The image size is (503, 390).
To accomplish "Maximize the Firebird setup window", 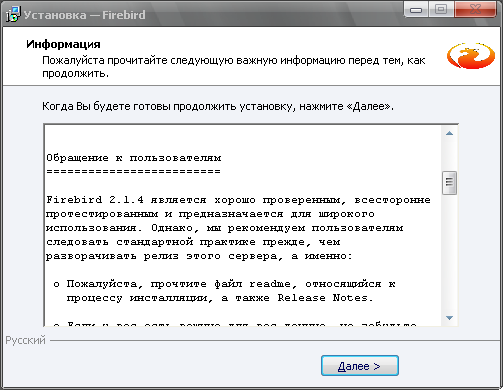I will (441, 10).
